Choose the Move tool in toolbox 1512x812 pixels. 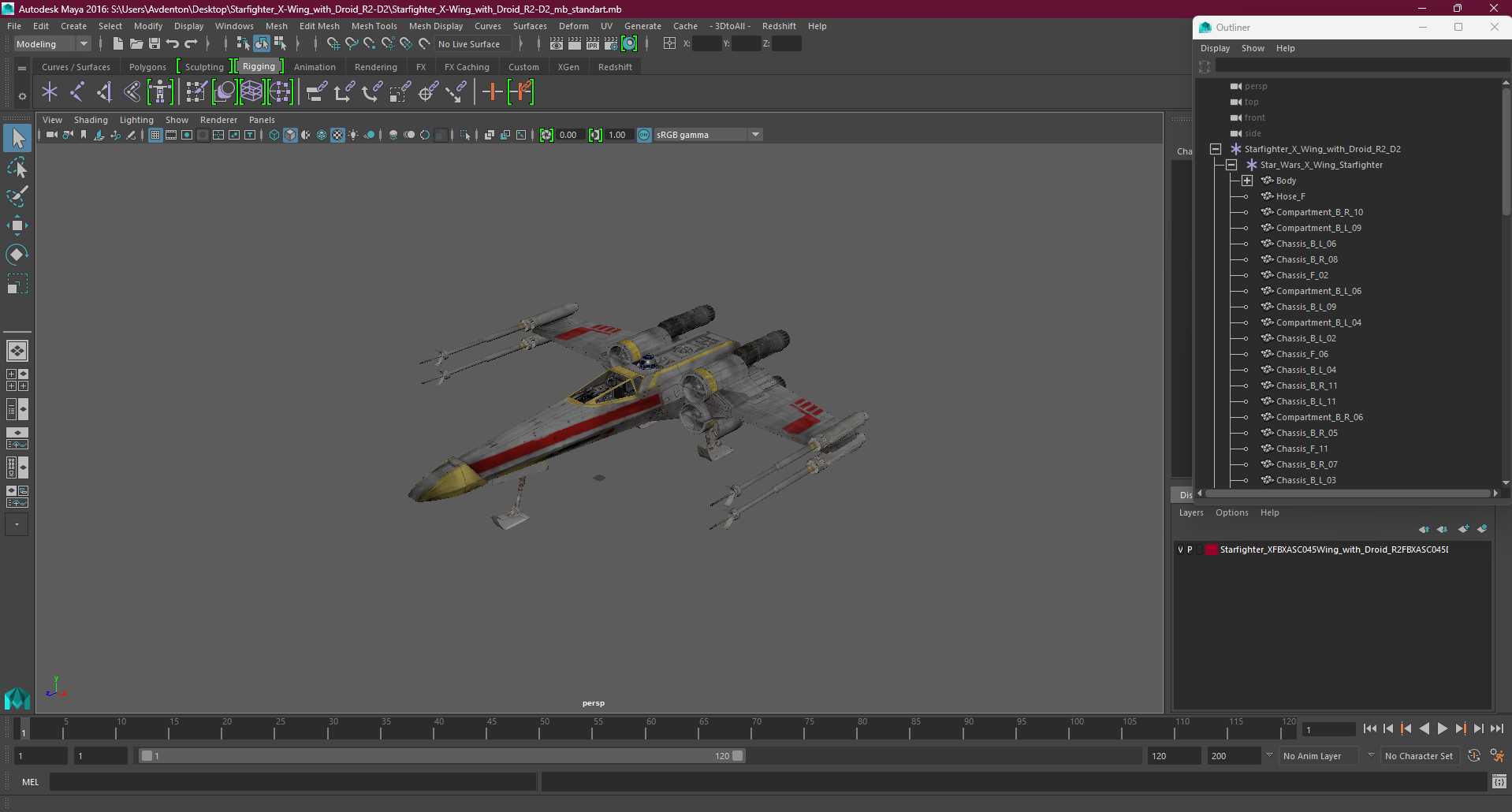pyautogui.click(x=17, y=225)
